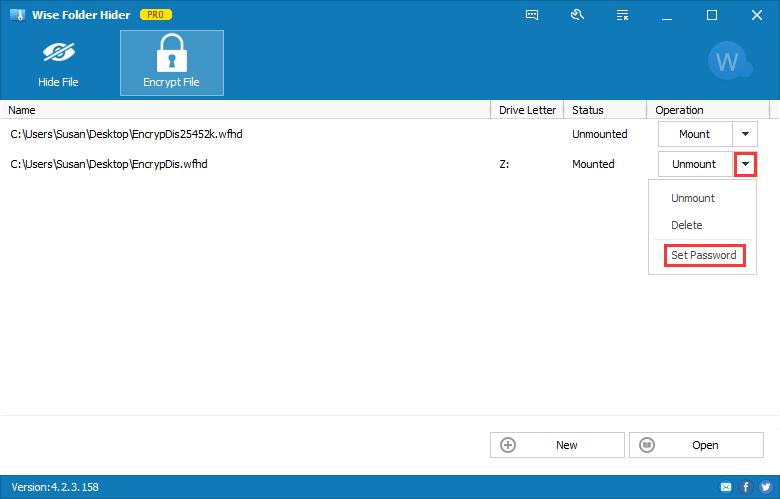Click the Mounted status cell

coord(593,164)
